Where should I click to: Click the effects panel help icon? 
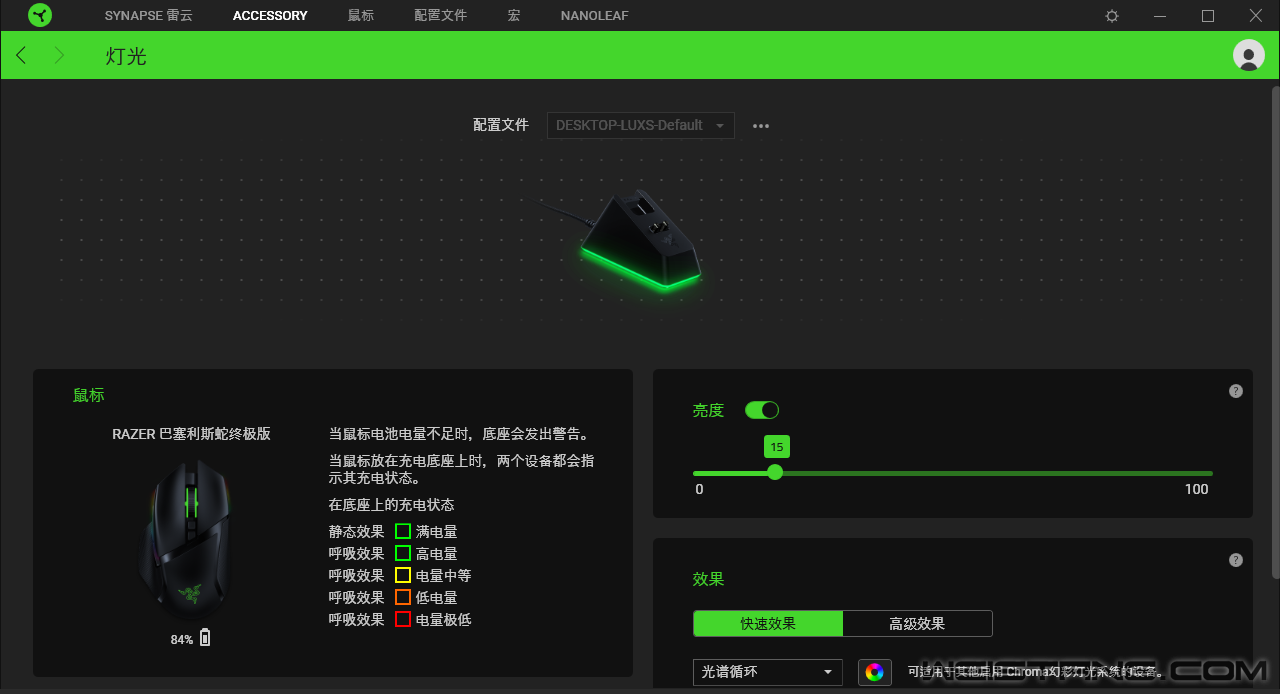point(1236,561)
